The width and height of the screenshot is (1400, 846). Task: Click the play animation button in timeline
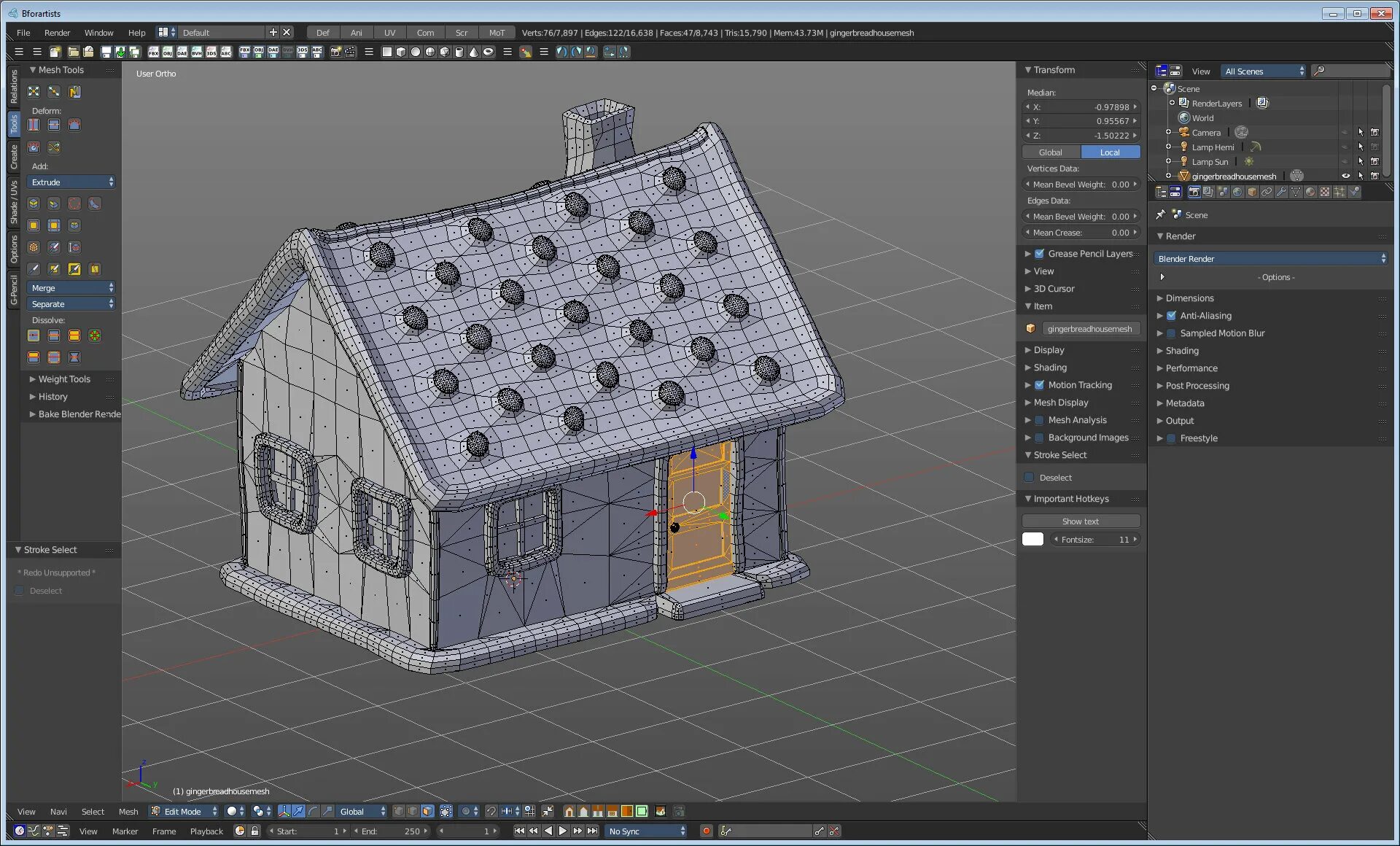562,831
